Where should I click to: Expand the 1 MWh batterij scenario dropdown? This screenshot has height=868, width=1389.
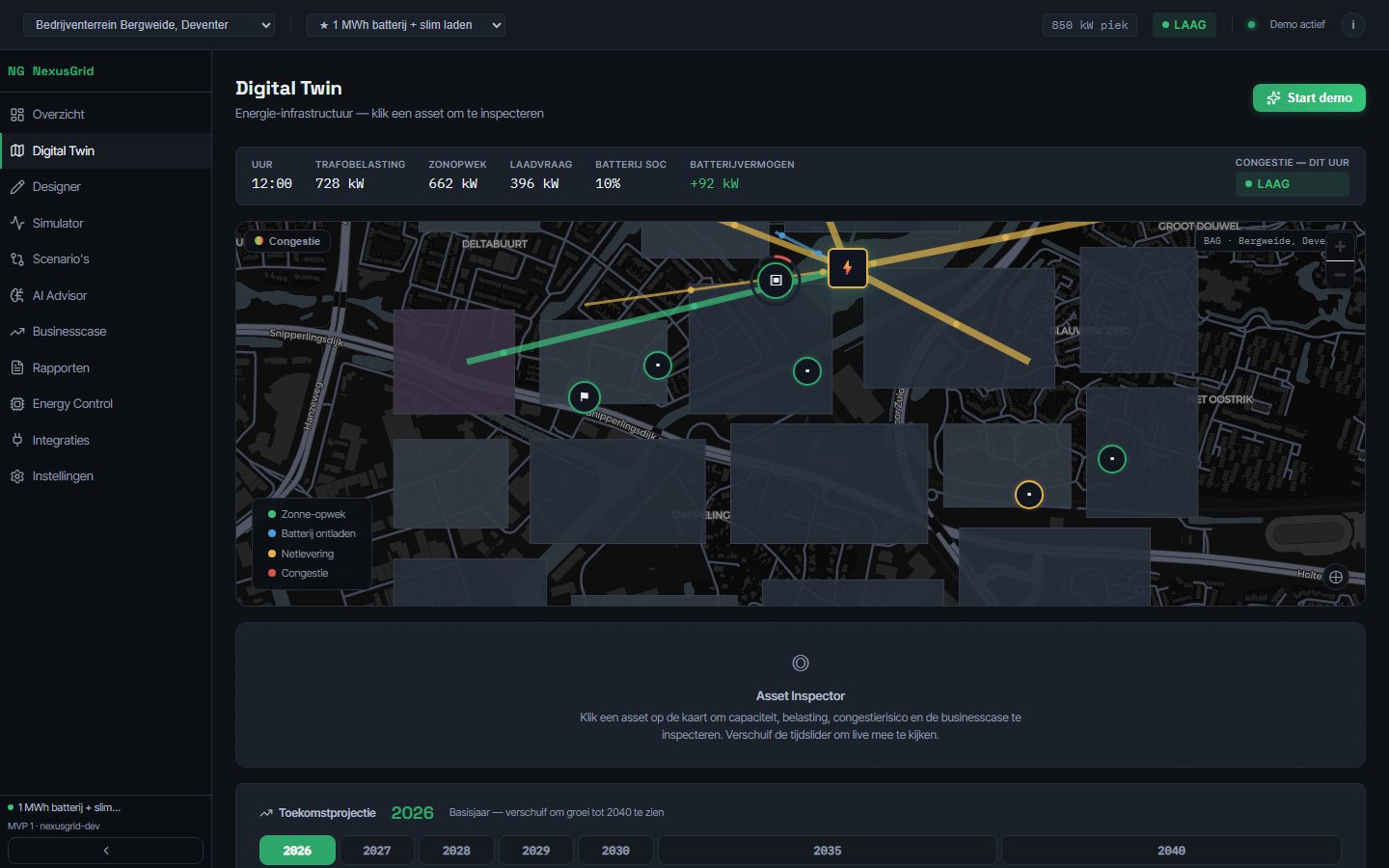pos(406,25)
